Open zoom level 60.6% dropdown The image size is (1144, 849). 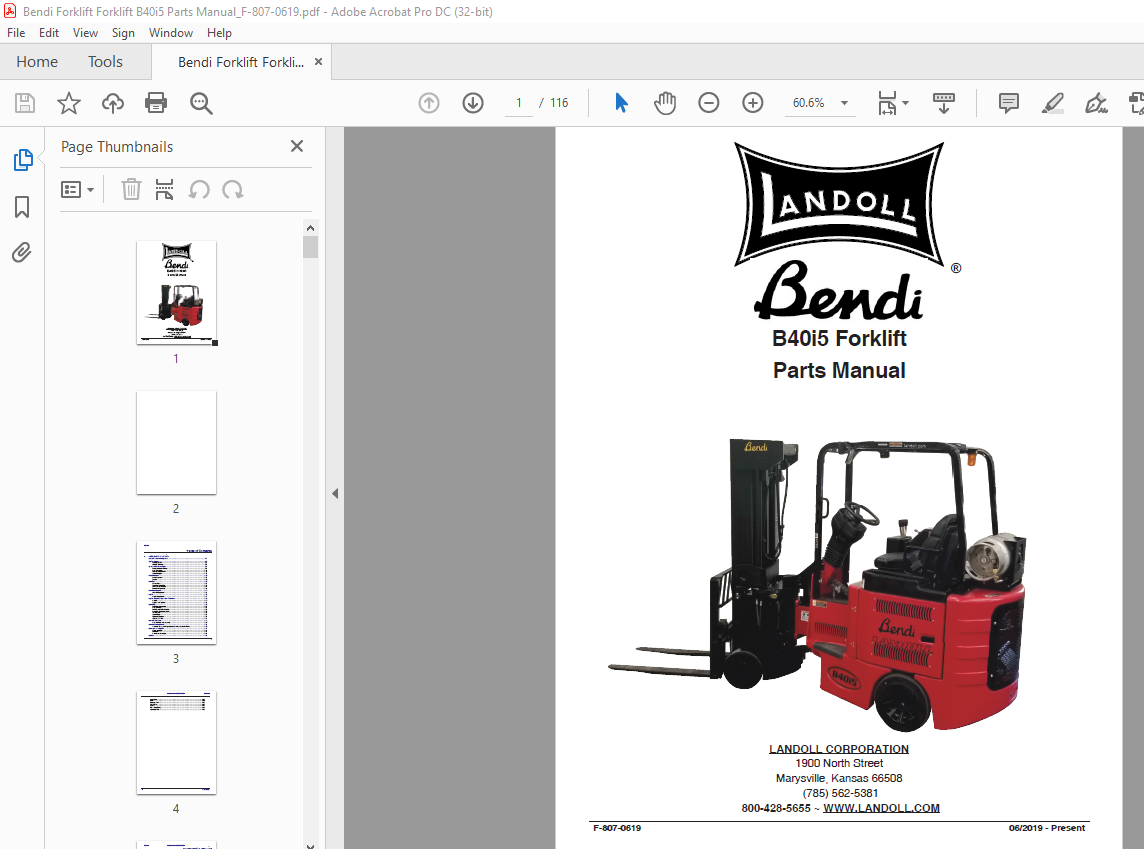844,103
